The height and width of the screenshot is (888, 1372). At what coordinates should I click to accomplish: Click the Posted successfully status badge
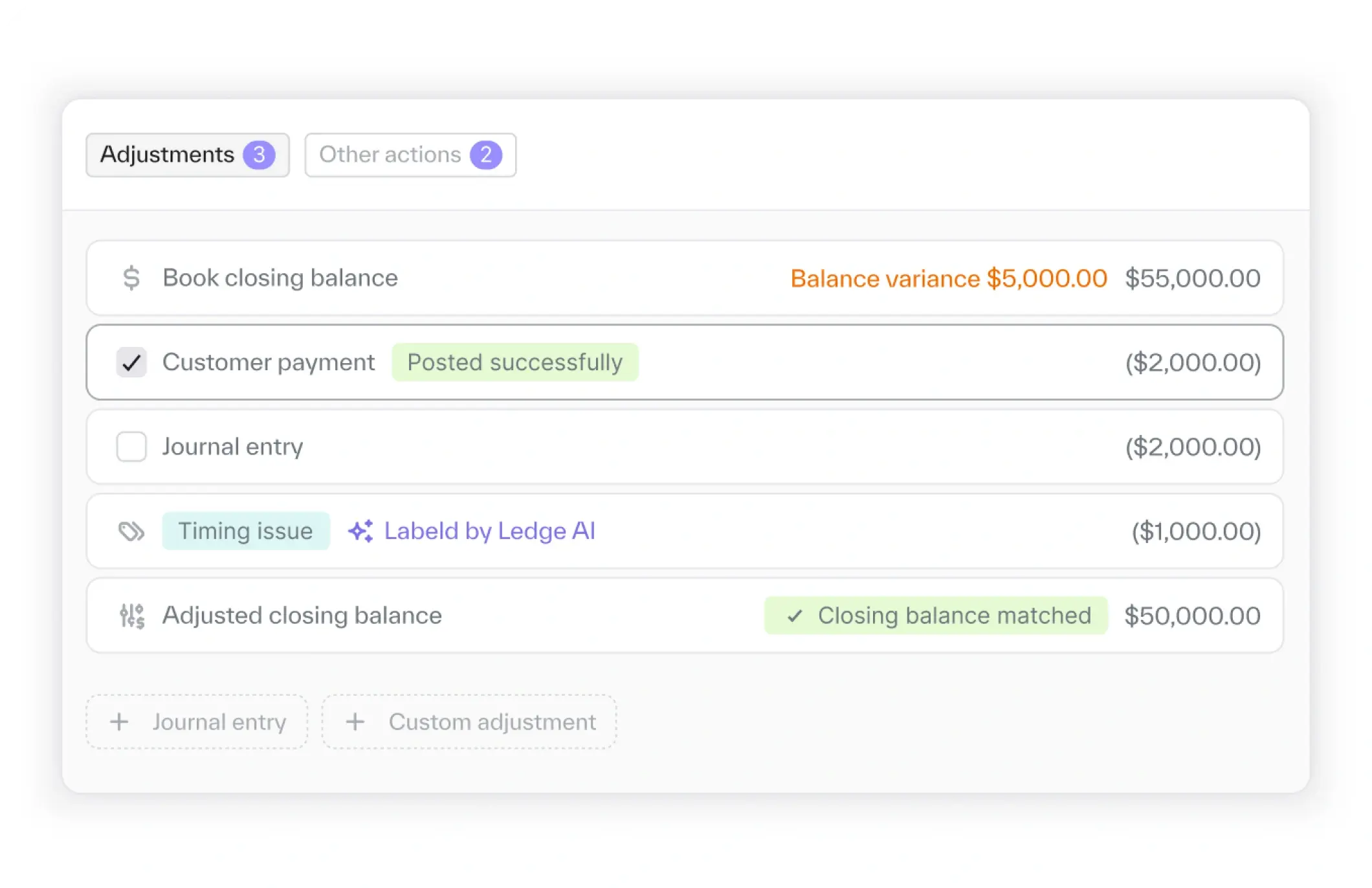515,362
